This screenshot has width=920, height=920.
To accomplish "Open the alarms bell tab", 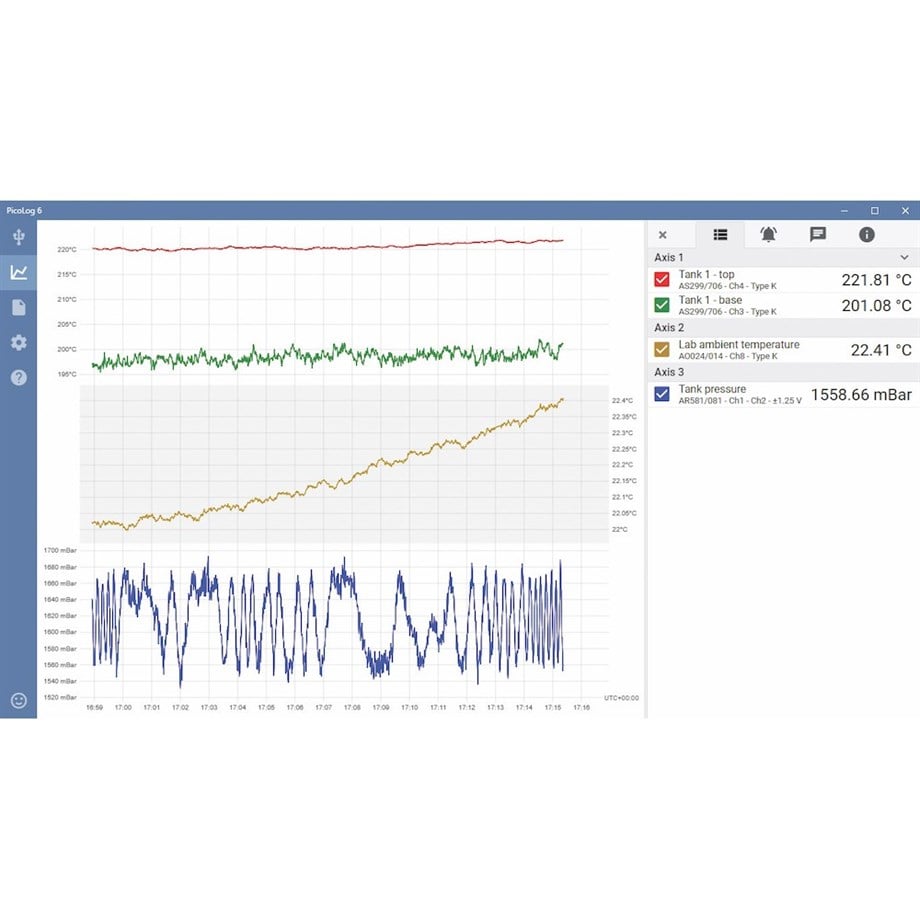I will click(x=769, y=235).
